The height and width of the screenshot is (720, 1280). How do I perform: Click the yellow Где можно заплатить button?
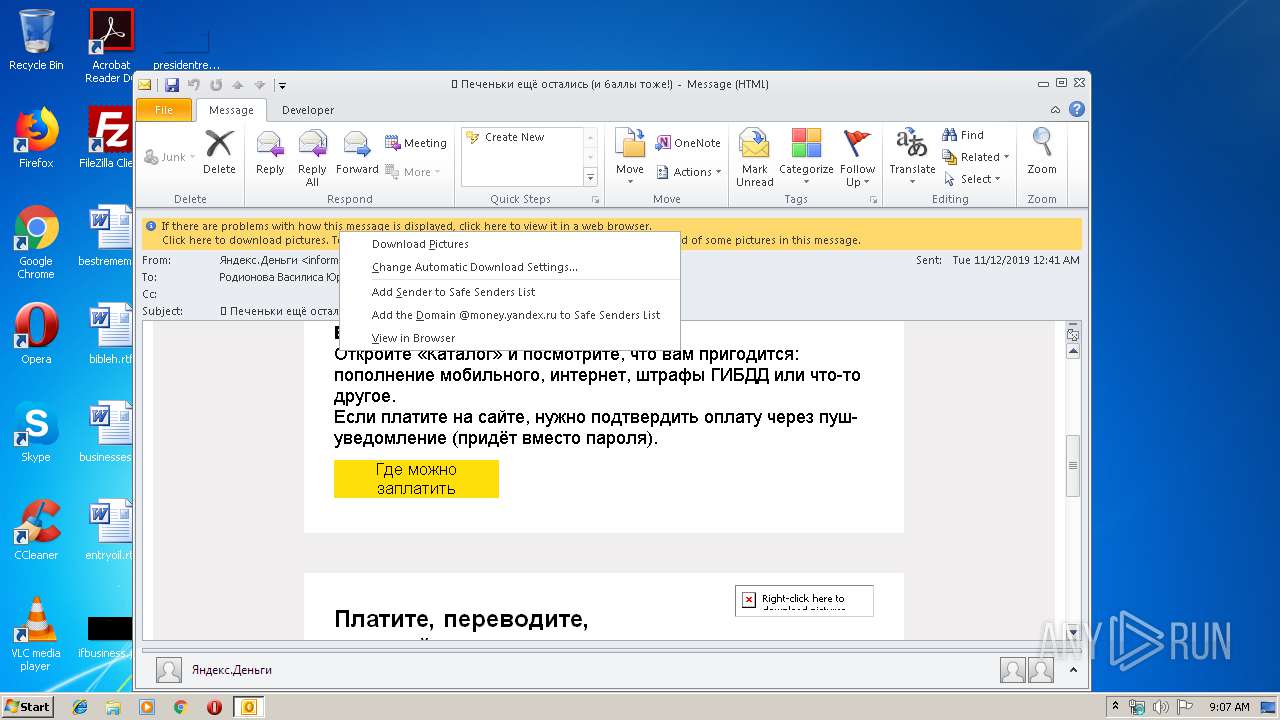[416, 479]
